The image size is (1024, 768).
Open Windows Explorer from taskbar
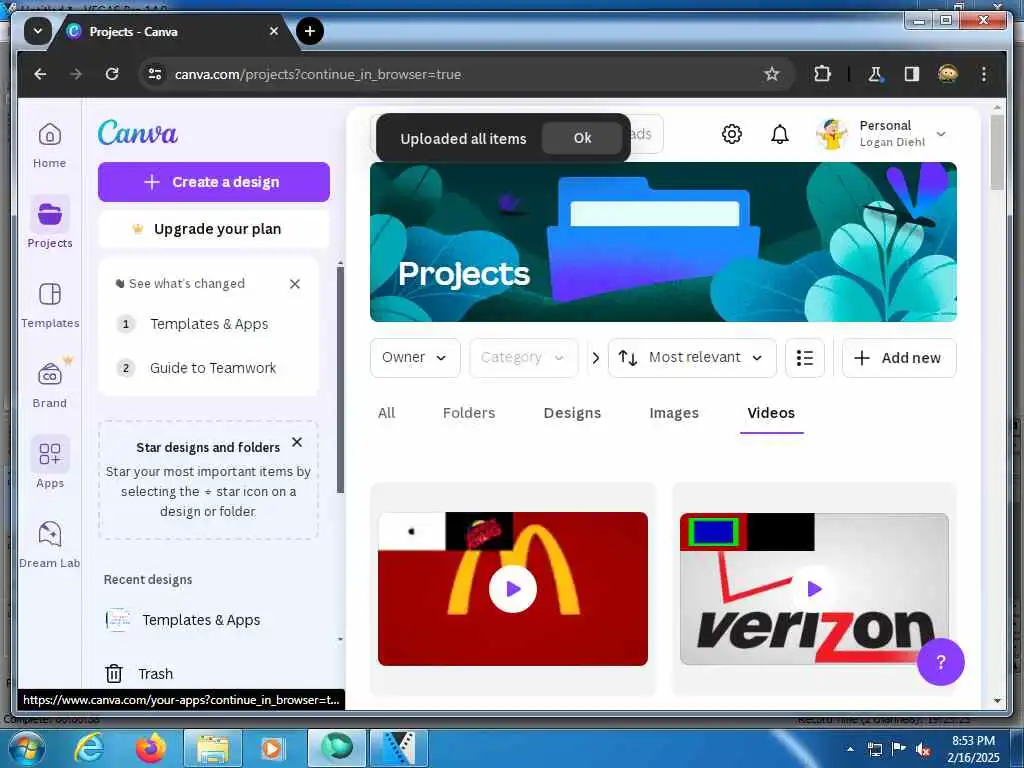point(213,749)
